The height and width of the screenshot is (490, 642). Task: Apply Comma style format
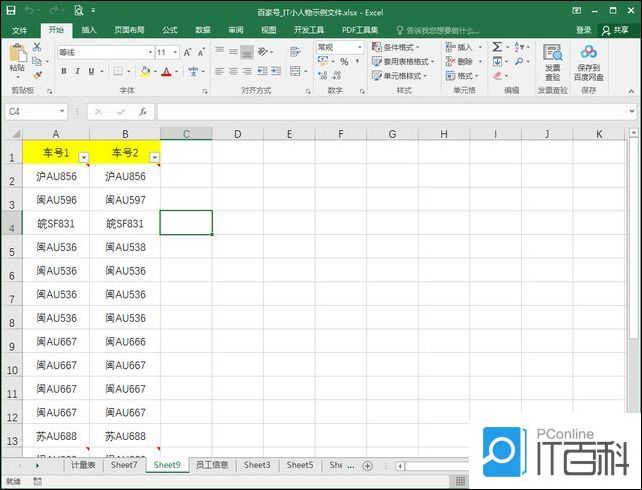pyautogui.click(x=357, y=61)
